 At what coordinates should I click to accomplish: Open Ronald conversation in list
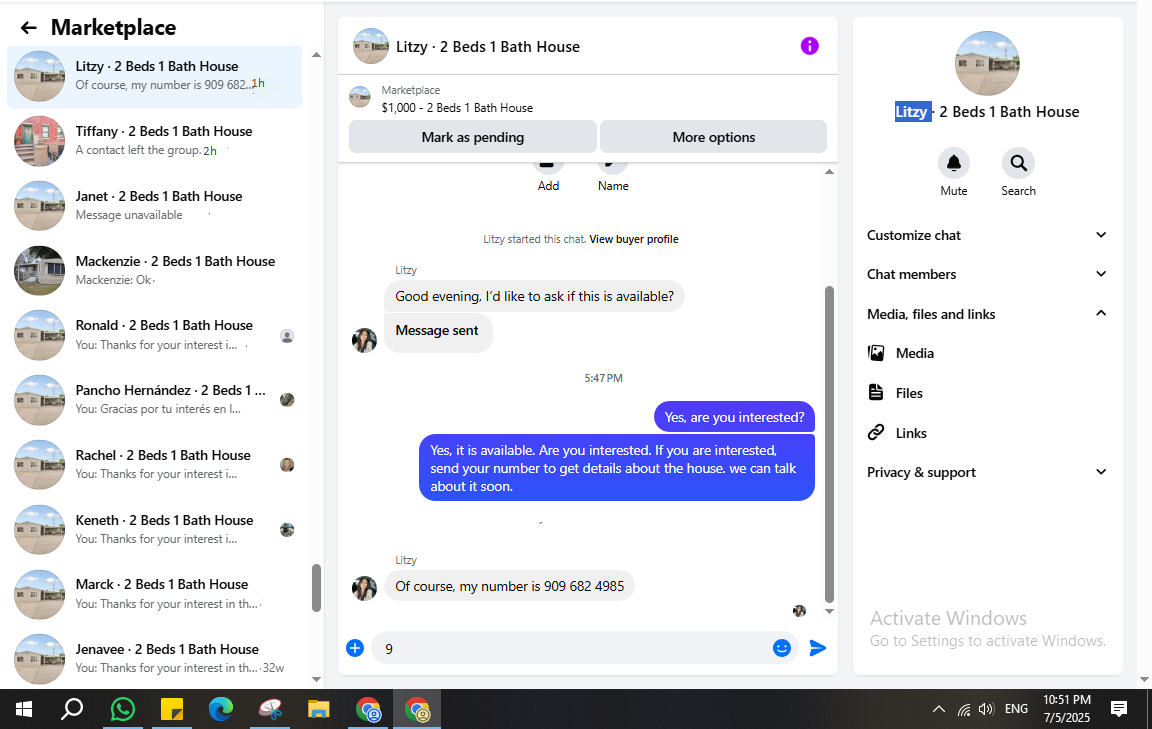point(154,334)
